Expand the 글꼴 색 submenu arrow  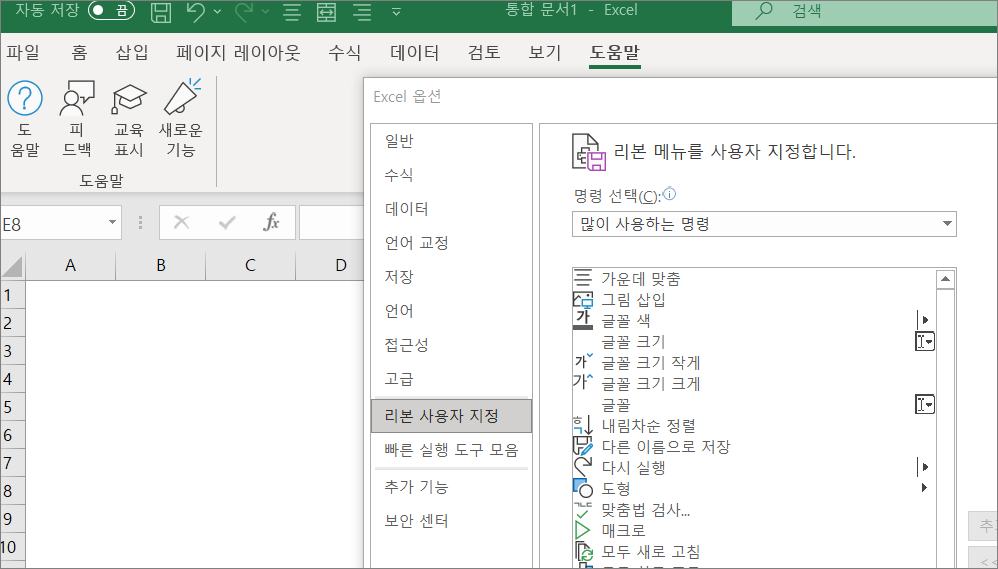coord(924,320)
